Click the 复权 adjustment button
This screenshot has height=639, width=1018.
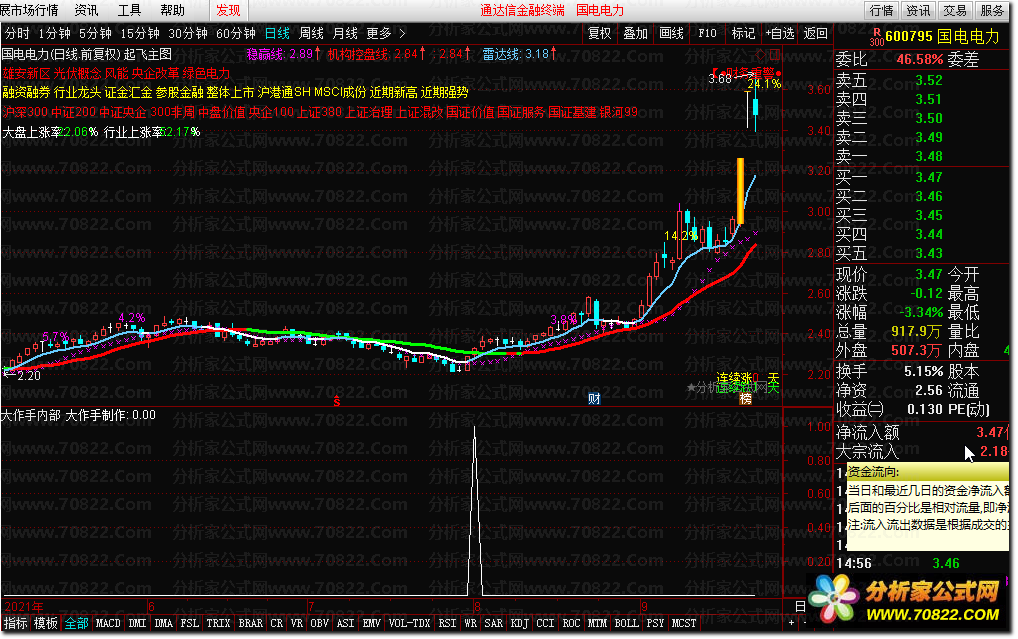[599, 33]
